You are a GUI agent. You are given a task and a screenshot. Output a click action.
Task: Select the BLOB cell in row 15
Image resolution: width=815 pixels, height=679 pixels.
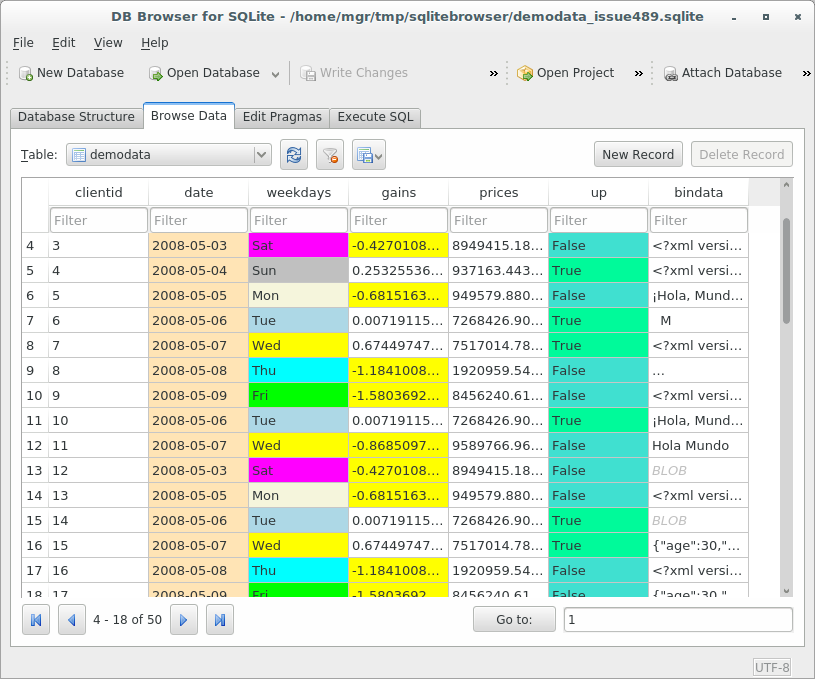[698, 520]
